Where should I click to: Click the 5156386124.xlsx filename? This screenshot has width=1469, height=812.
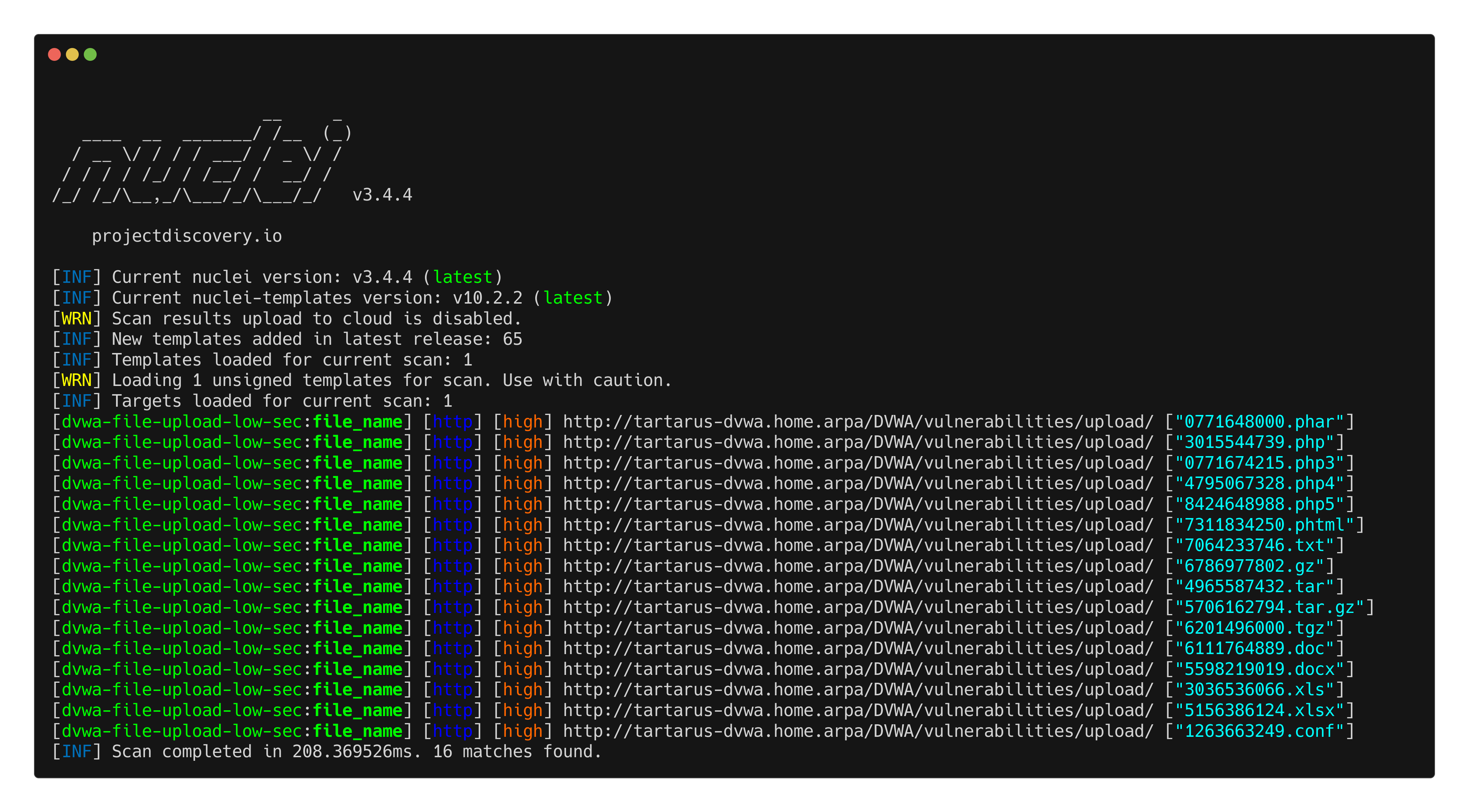1259,710
